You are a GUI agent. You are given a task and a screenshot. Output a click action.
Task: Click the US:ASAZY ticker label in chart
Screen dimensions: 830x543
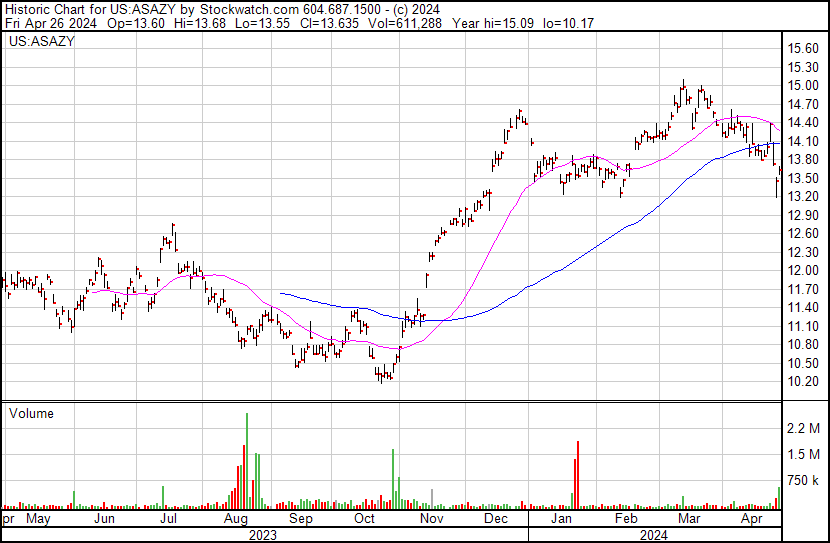point(42,41)
